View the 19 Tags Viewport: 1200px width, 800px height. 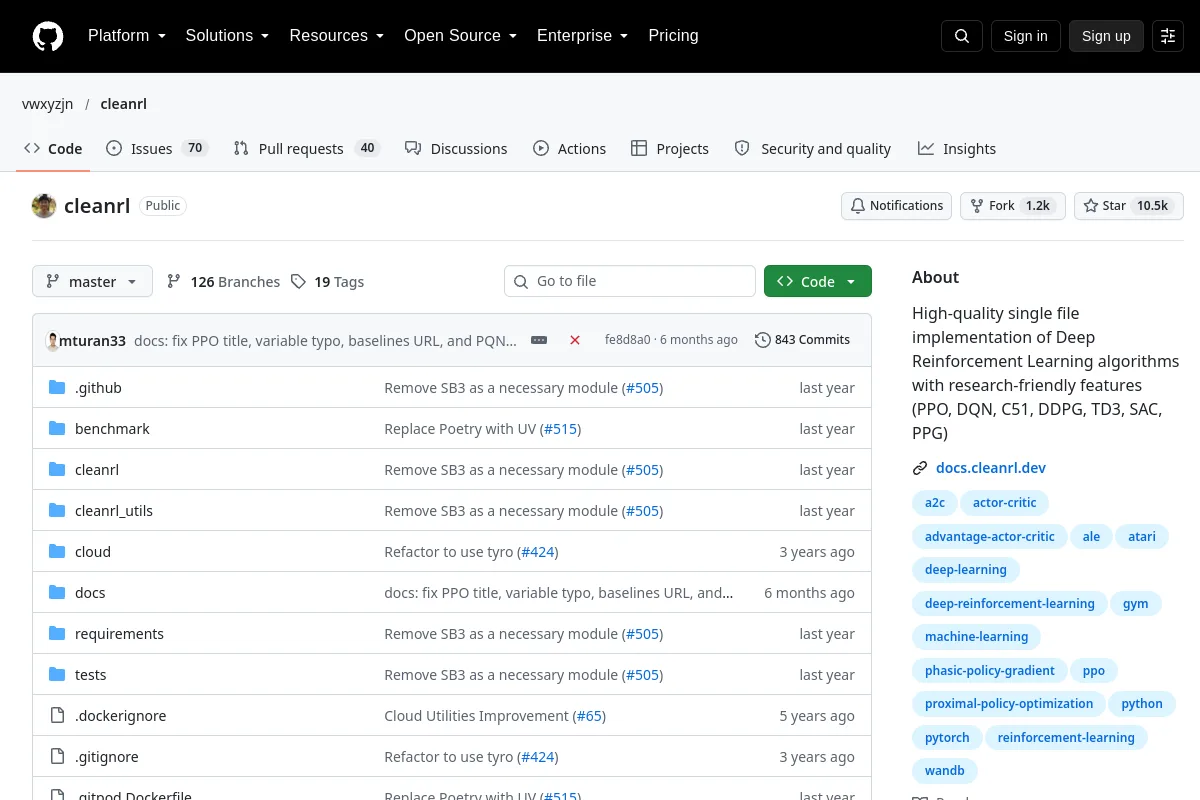pos(327,282)
